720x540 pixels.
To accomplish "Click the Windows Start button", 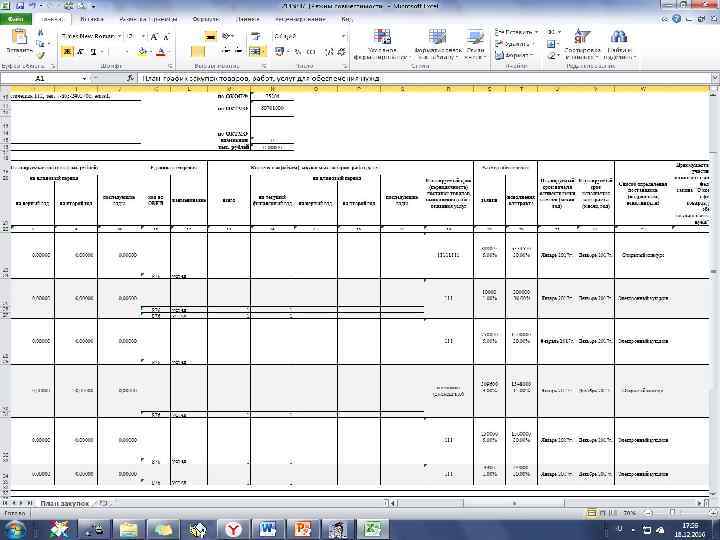I will [x=15, y=529].
